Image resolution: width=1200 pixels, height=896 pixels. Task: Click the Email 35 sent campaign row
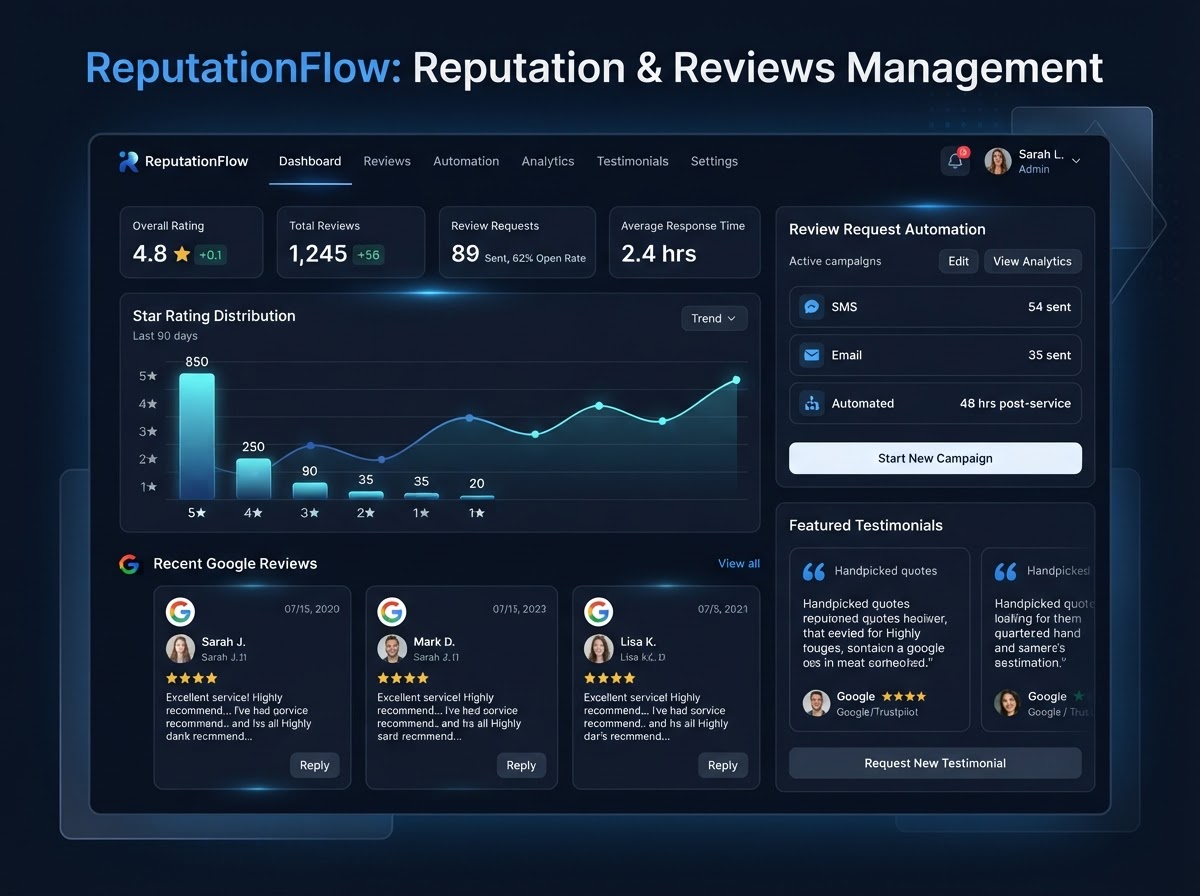(935, 355)
